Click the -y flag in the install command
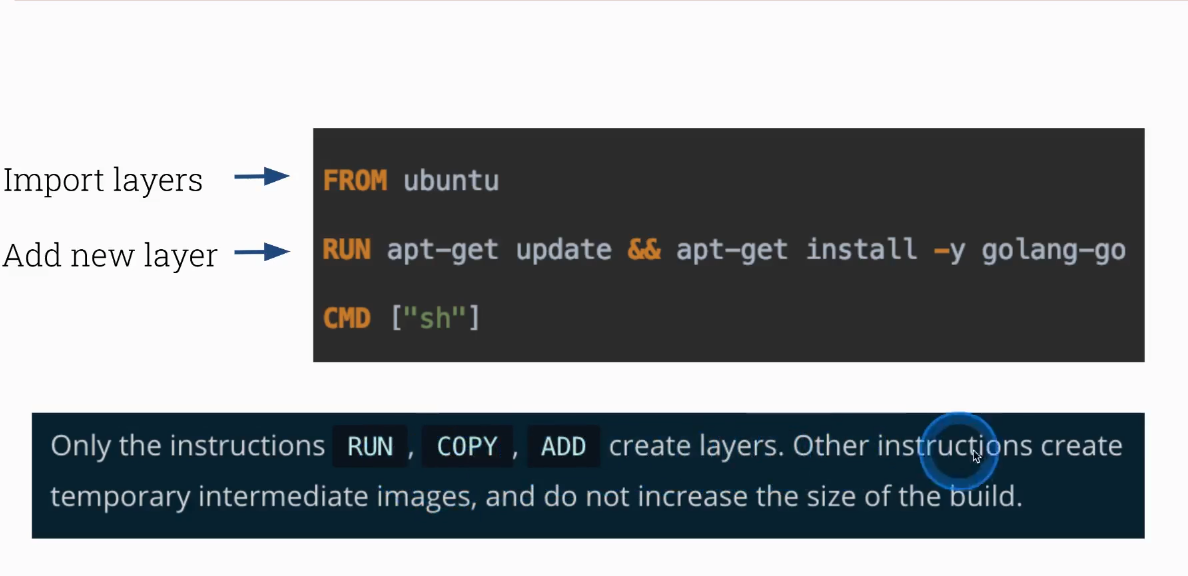The width and height of the screenshot is (1188, 576). (949, 250)
